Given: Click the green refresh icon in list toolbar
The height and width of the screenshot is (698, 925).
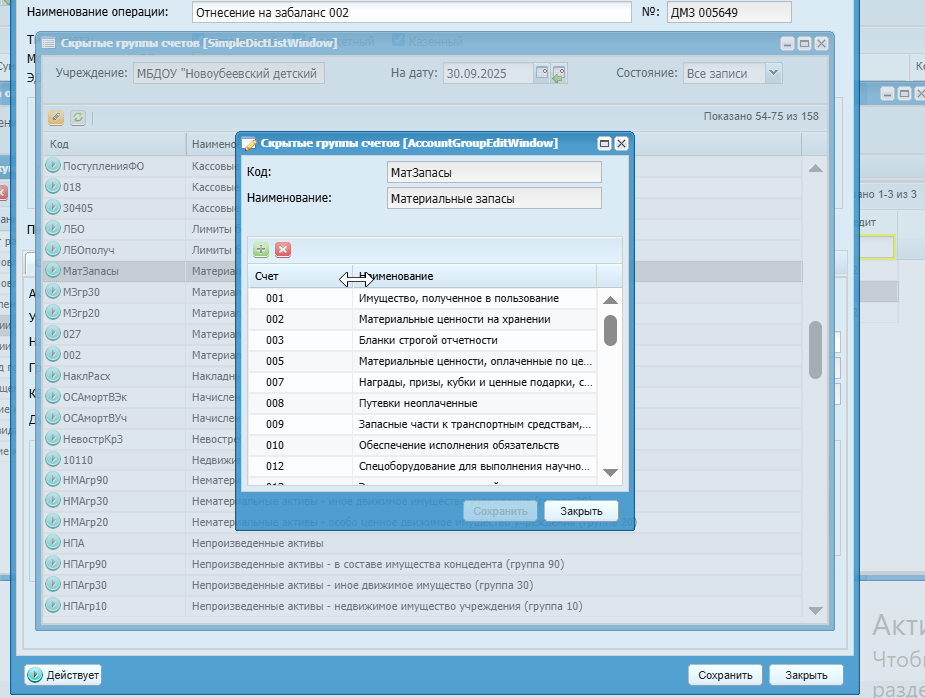Looking at the screenshot, I should click(x=78, y=117).
